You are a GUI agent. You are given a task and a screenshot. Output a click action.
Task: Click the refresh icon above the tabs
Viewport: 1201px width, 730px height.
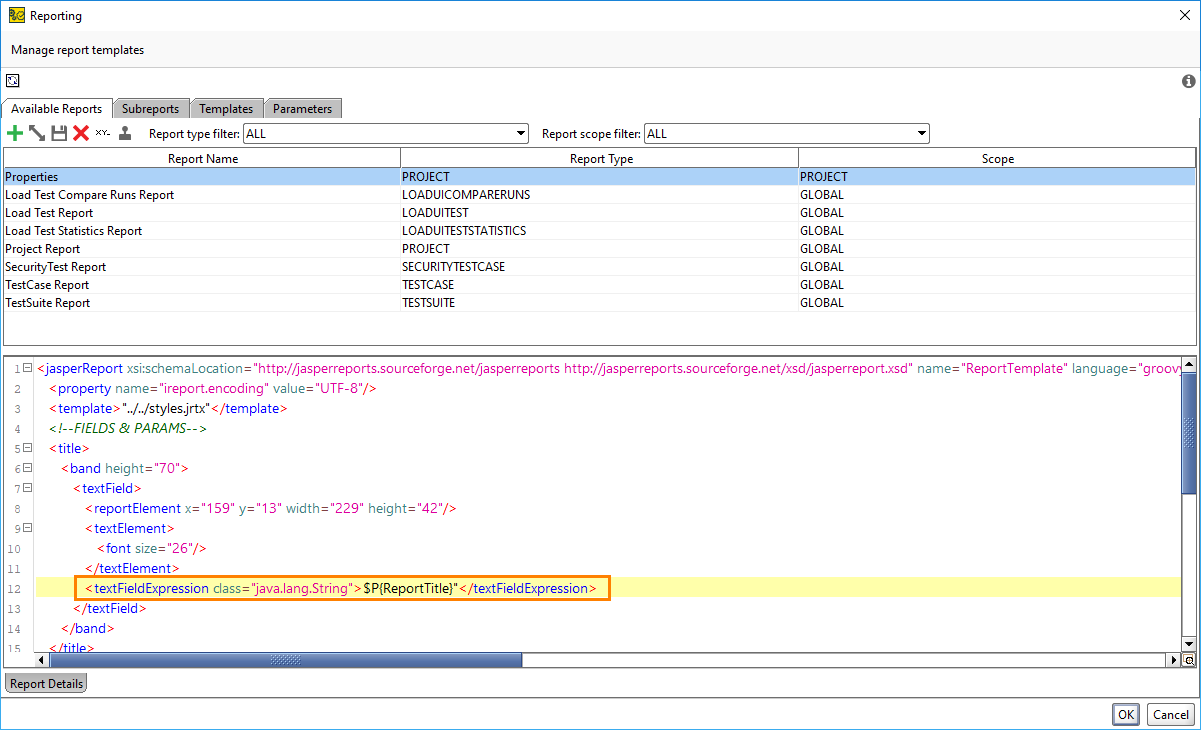pos(12,81)
